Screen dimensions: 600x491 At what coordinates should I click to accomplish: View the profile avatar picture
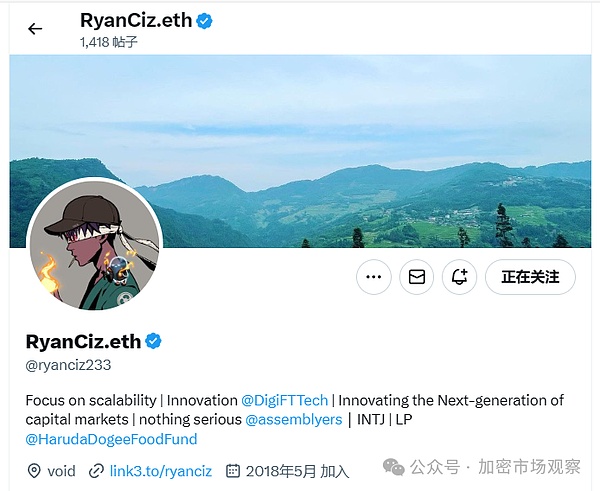[95, 244]
